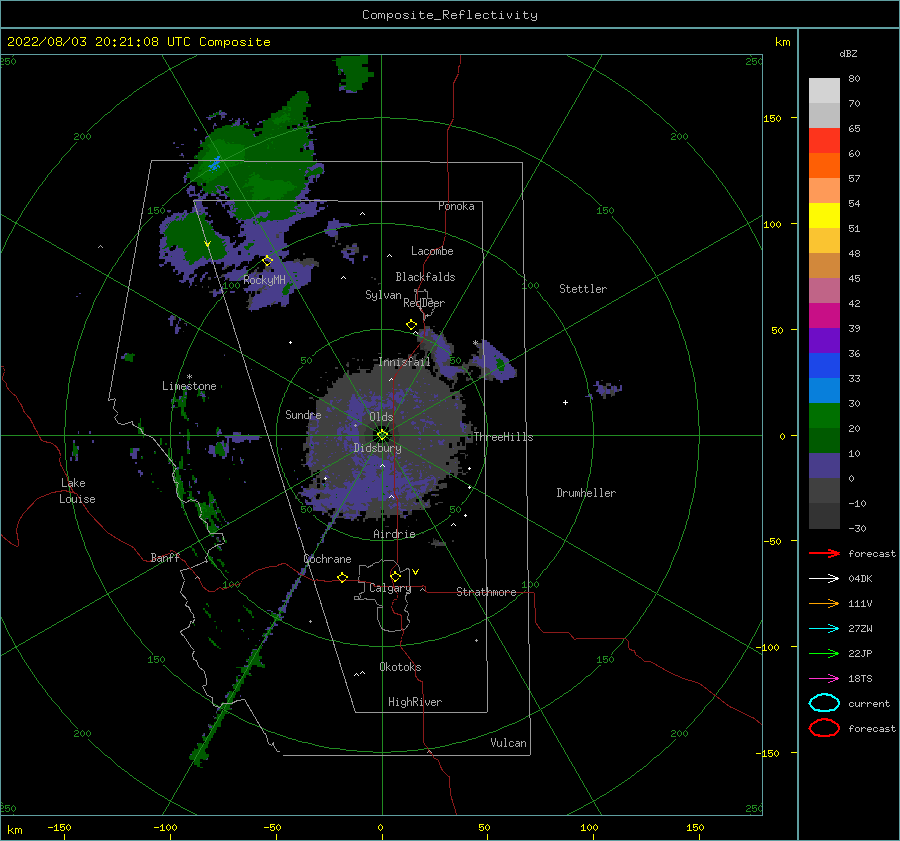The image size is (900, 841).
Task: Click the dBZ legend heading
Action: [x=848, y=53]
